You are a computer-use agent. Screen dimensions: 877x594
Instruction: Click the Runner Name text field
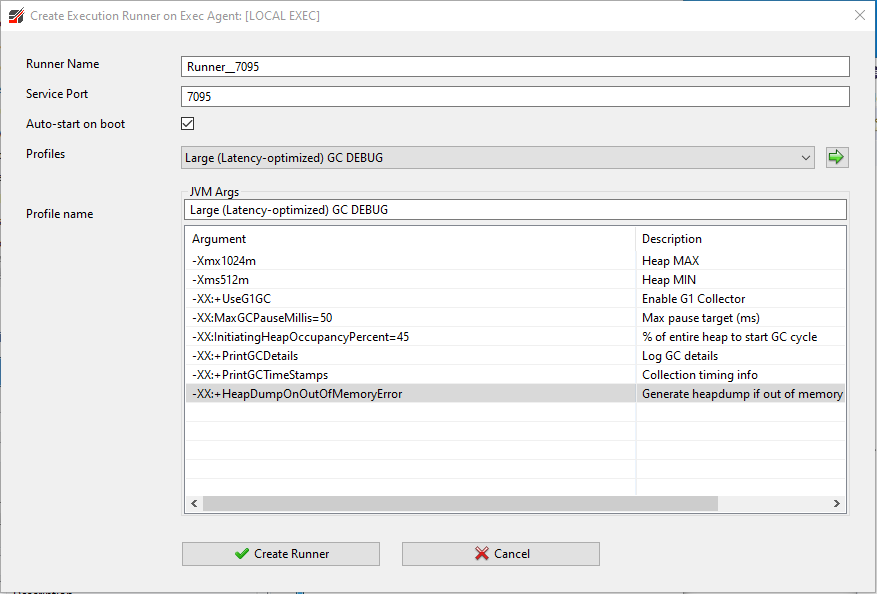[x=515, y=66]
